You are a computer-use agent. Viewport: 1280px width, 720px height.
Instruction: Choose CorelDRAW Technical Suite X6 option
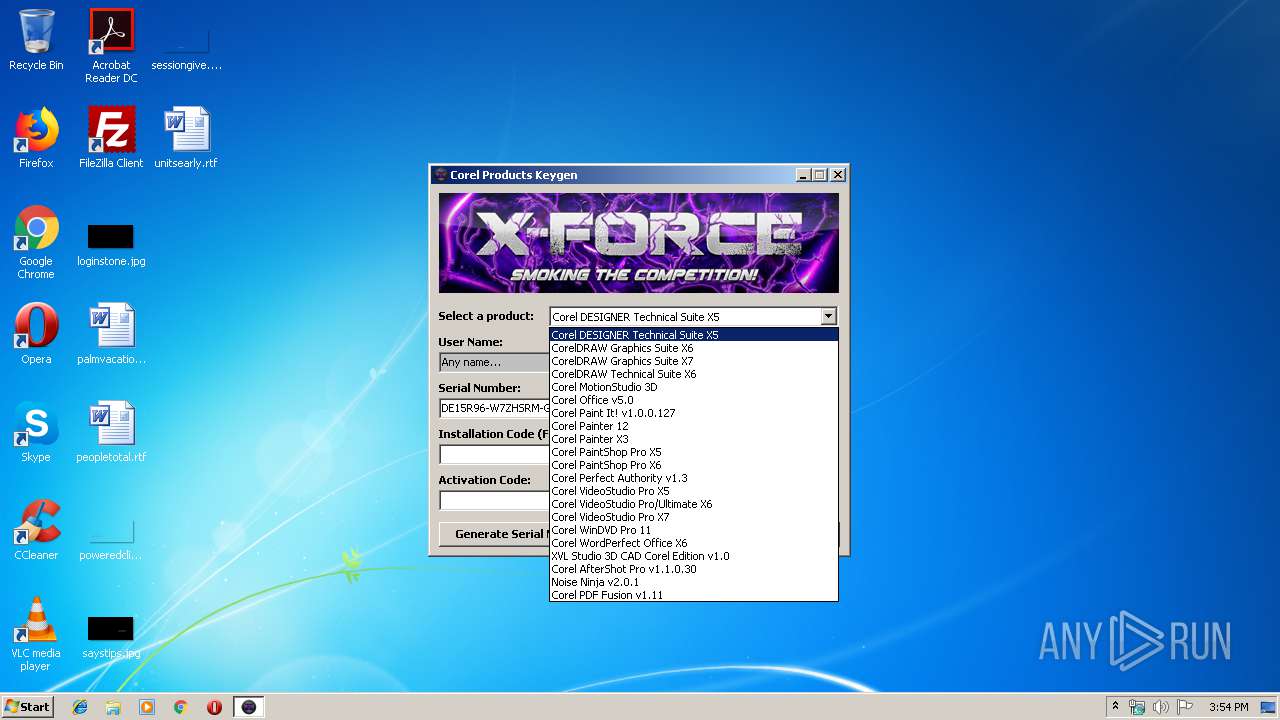(x=694, y=374)
